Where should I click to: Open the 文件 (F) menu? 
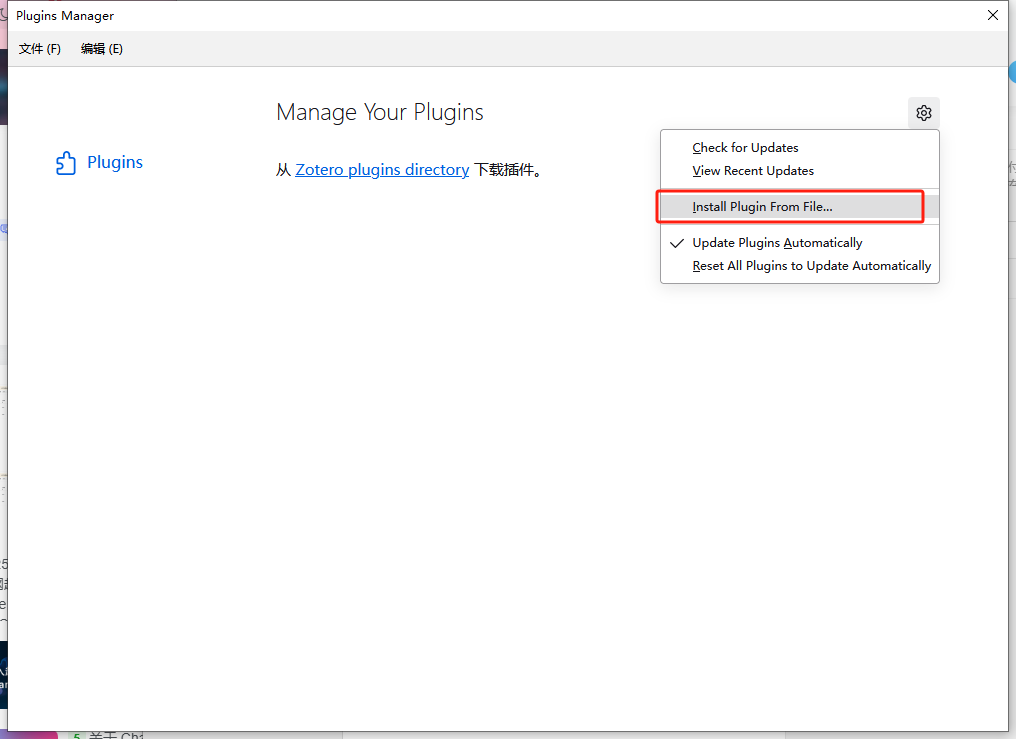(x=40, y=49)
